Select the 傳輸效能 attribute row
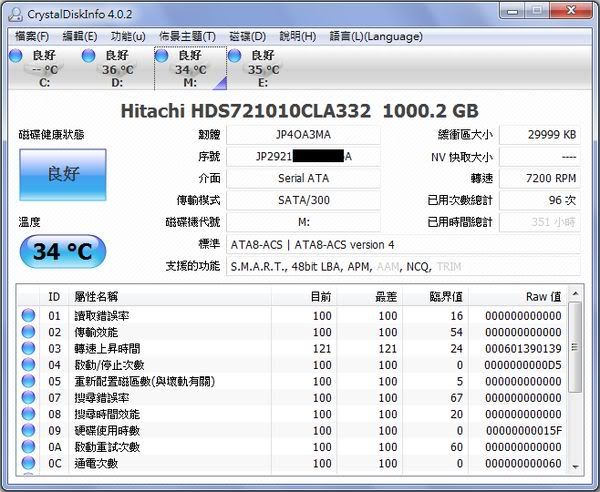Viewport: 600px width, 492px height. [292, 332]
